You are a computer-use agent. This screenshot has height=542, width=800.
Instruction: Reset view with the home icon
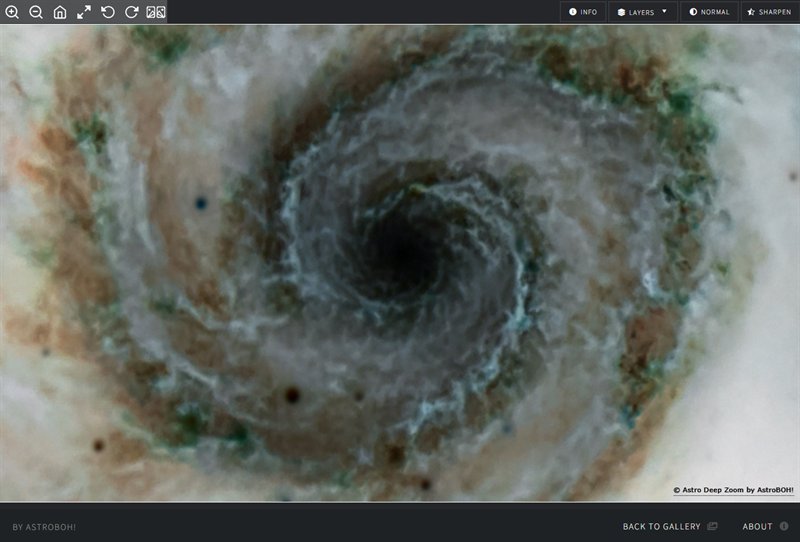click(x=60, y=12)
